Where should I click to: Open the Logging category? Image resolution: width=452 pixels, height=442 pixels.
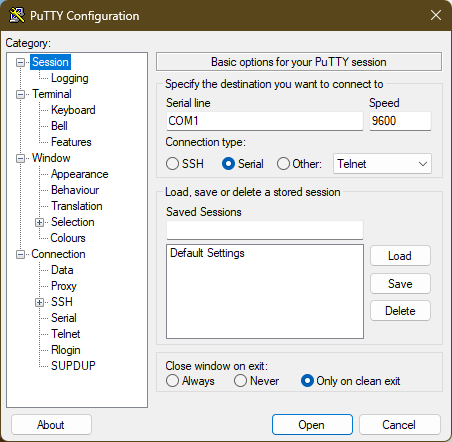(70, 78)
